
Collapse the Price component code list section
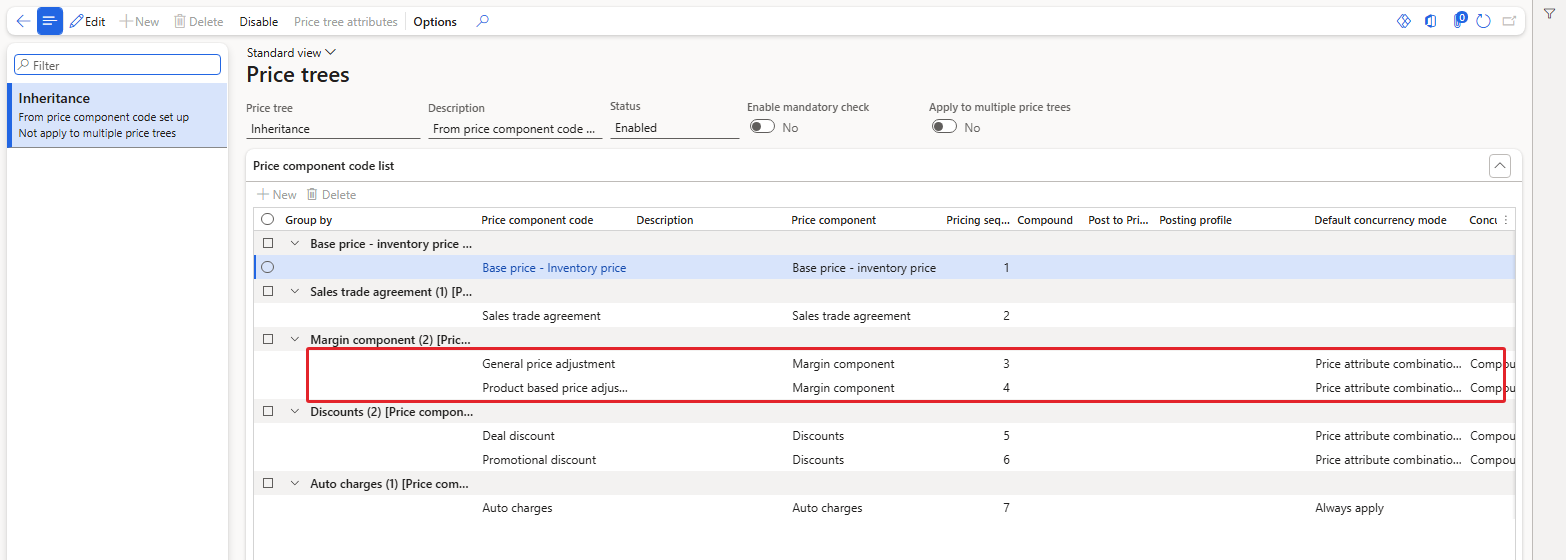point(1499,166)
